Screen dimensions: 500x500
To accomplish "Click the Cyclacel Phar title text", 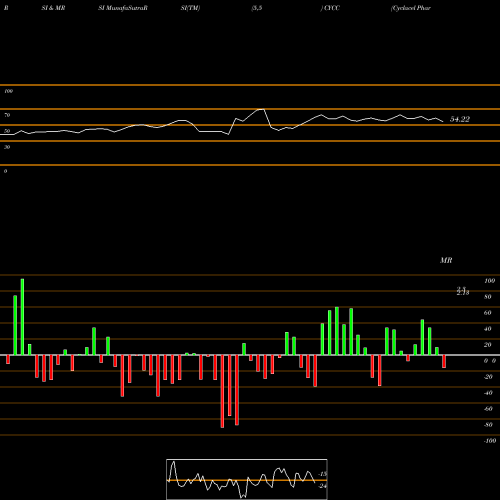I will click(411, 8).
